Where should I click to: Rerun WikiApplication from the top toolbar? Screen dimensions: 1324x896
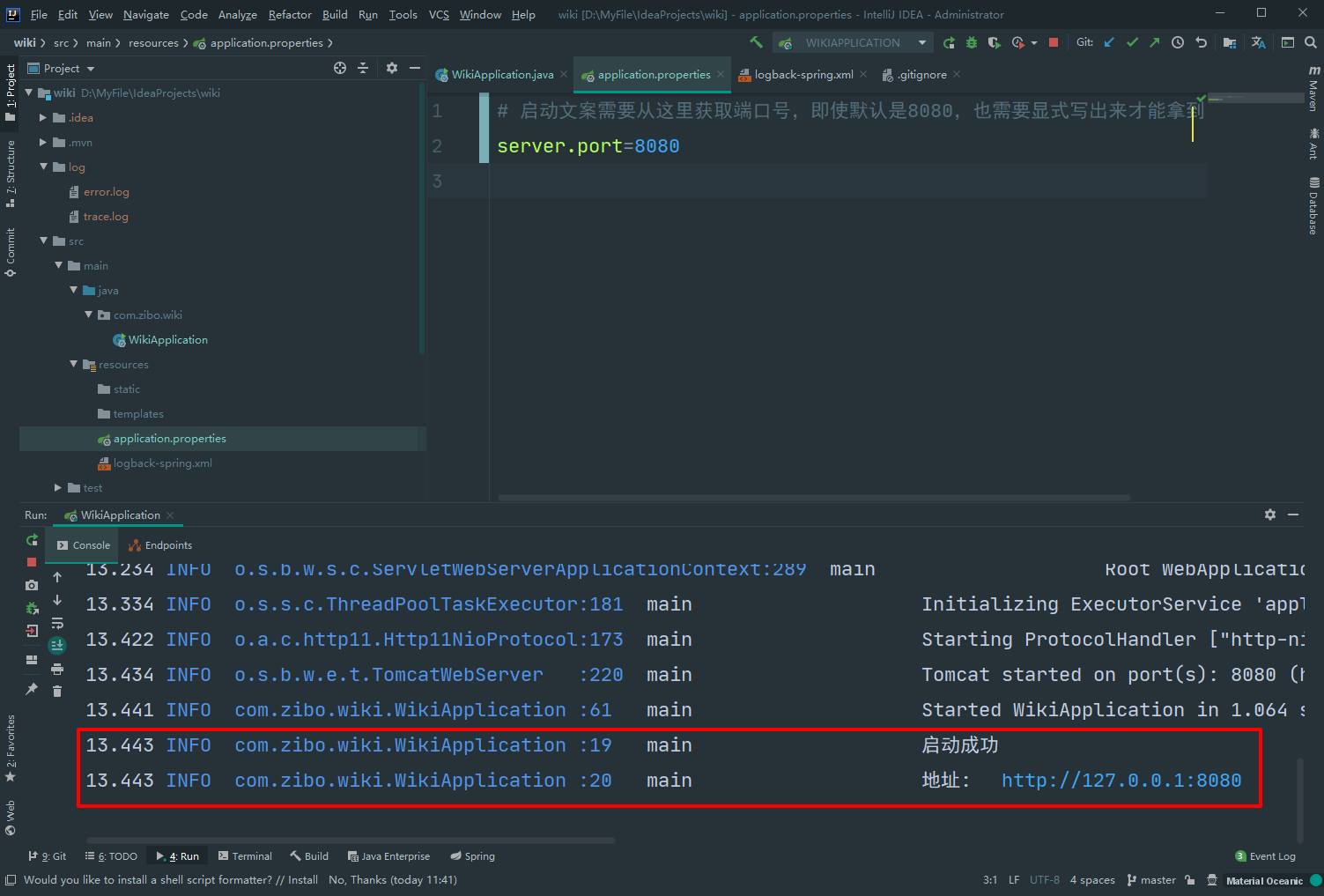(949, 42)
